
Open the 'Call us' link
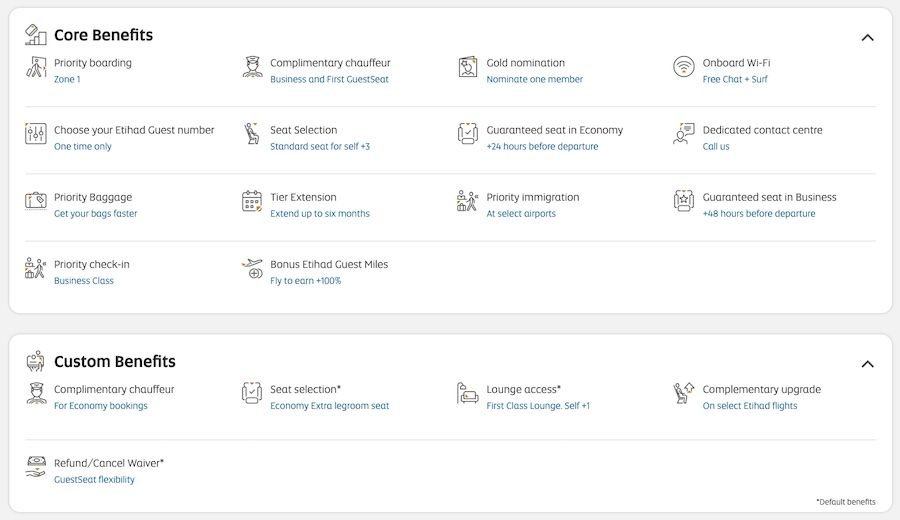click(x=716, y=147)
